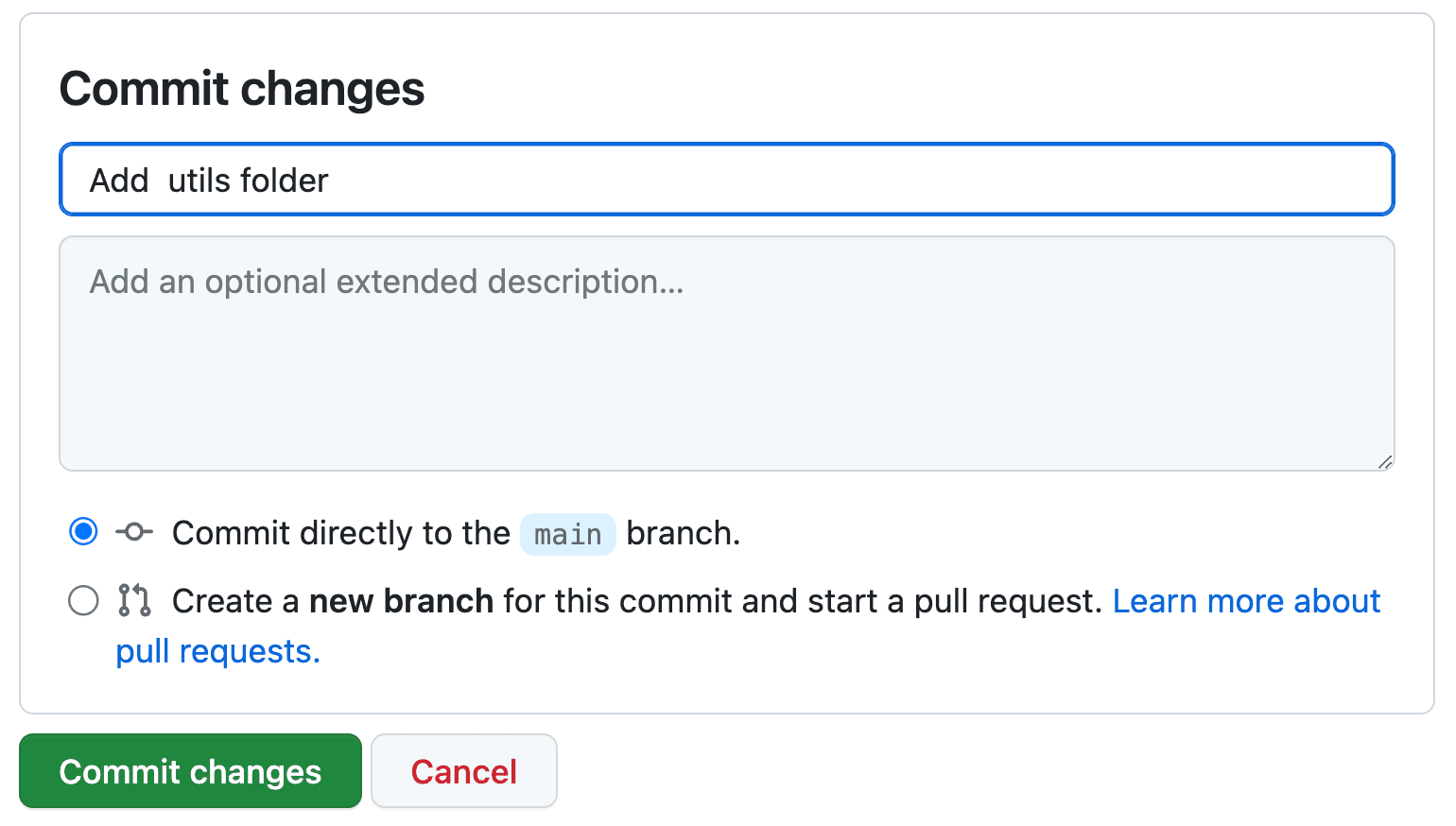The image size is (1456, 826).
Task: Select the commit directly to main radio button
Action: click(83, 532)
